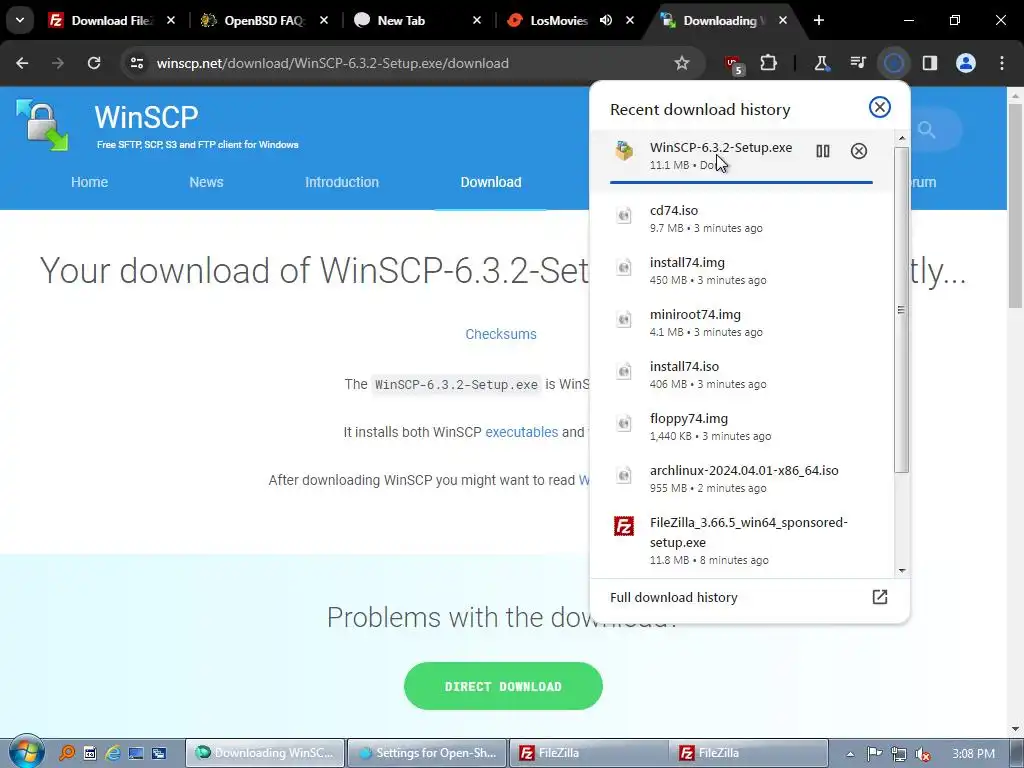Viewport: 1024px width, 768px height.
Task: Click the downloads progress icon in toolbar
Action: point(894,63)
